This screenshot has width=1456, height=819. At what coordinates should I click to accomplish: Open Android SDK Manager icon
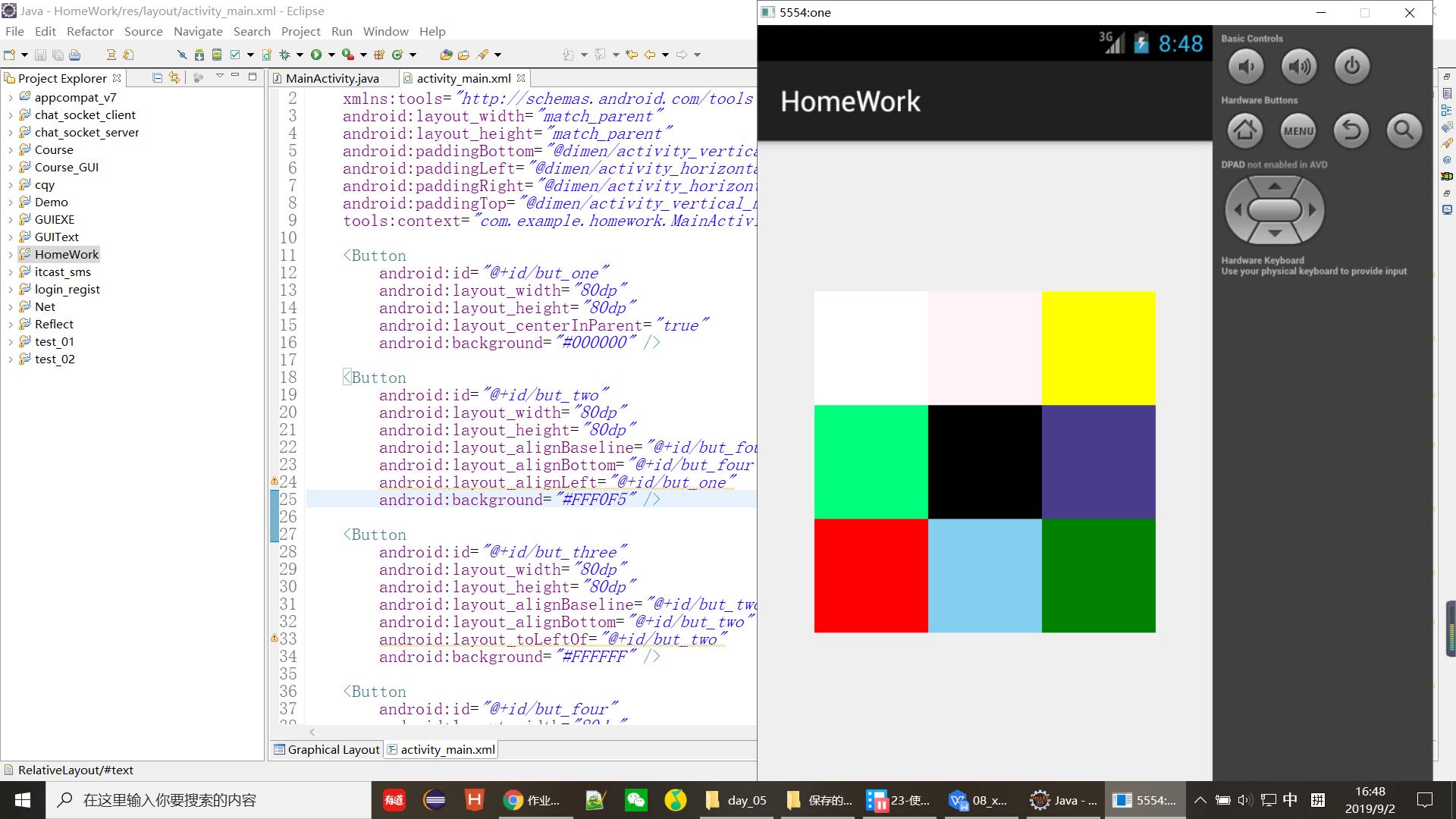[199, 55]
